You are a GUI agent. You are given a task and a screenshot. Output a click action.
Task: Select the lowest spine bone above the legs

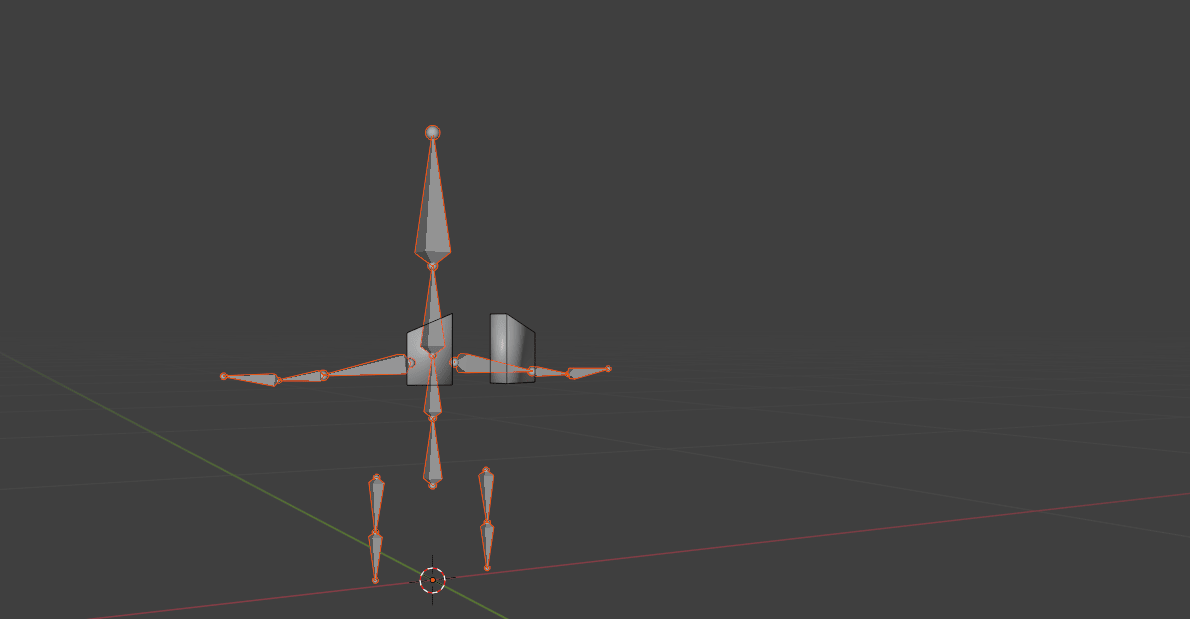point(432,455)
